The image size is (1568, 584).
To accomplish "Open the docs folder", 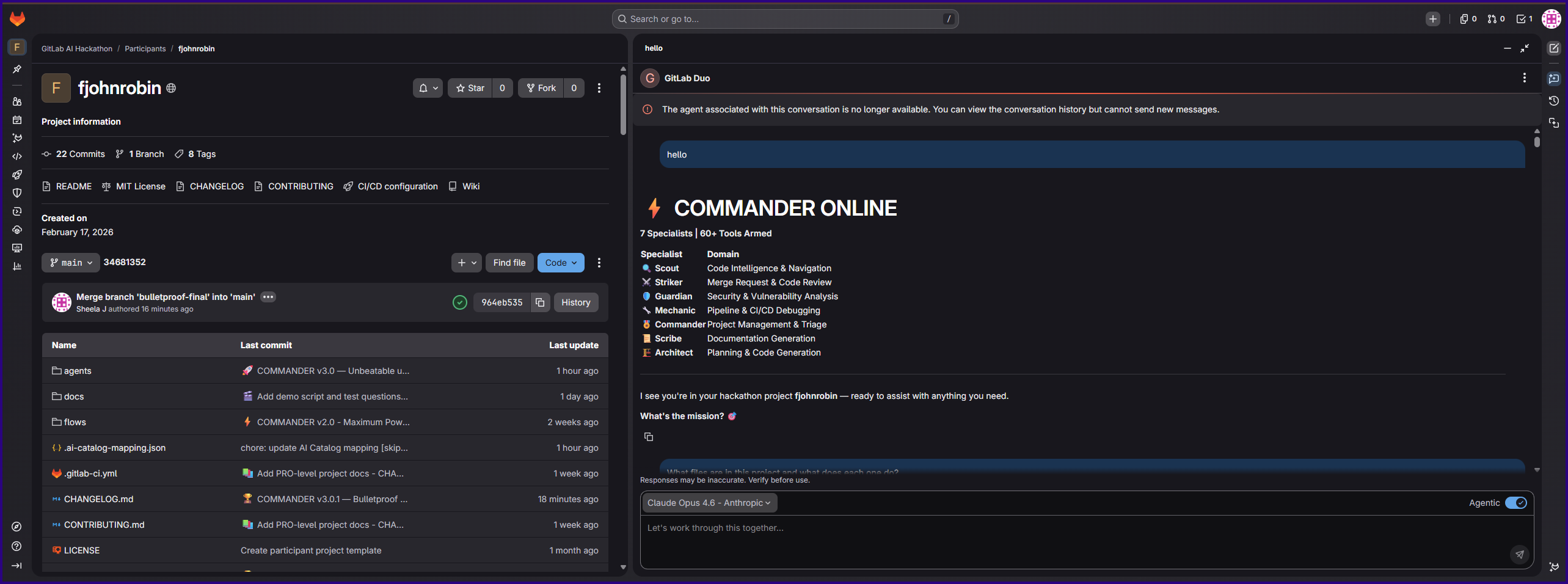I will 74,396.
